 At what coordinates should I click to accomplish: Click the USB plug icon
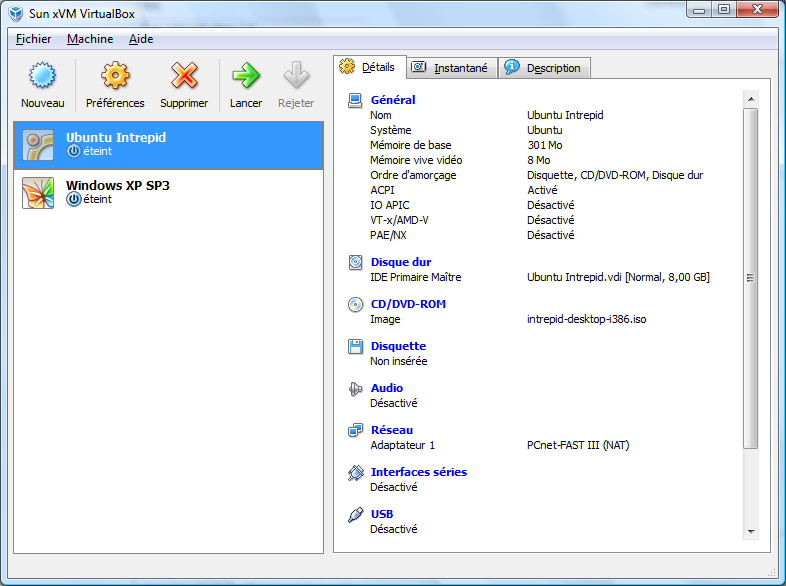click(x=355, y=515)
